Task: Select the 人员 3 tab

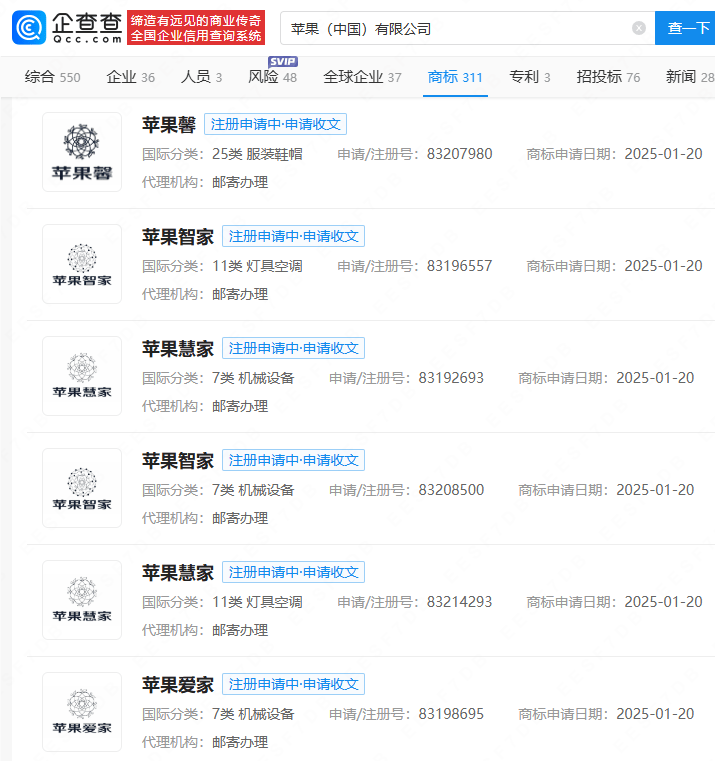Action: pos(201,77)
